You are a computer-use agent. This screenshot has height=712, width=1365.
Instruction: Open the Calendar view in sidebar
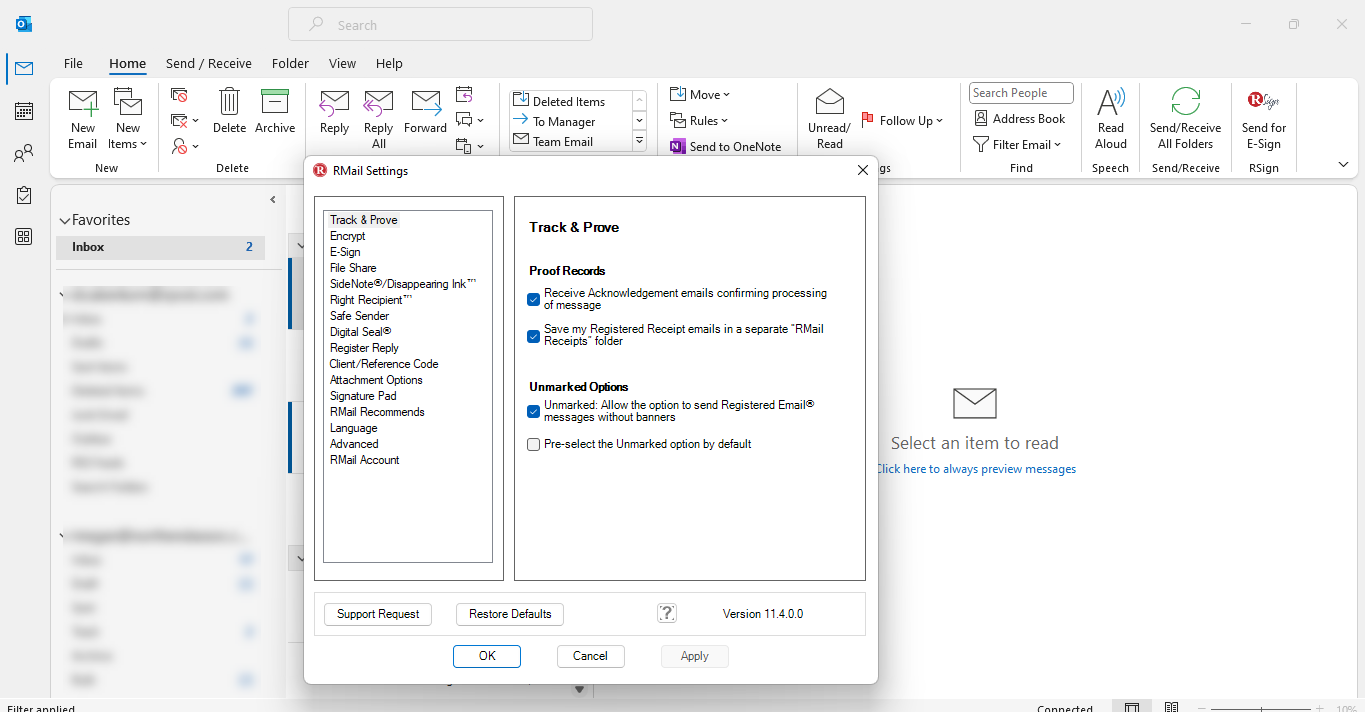coord(24,111)
